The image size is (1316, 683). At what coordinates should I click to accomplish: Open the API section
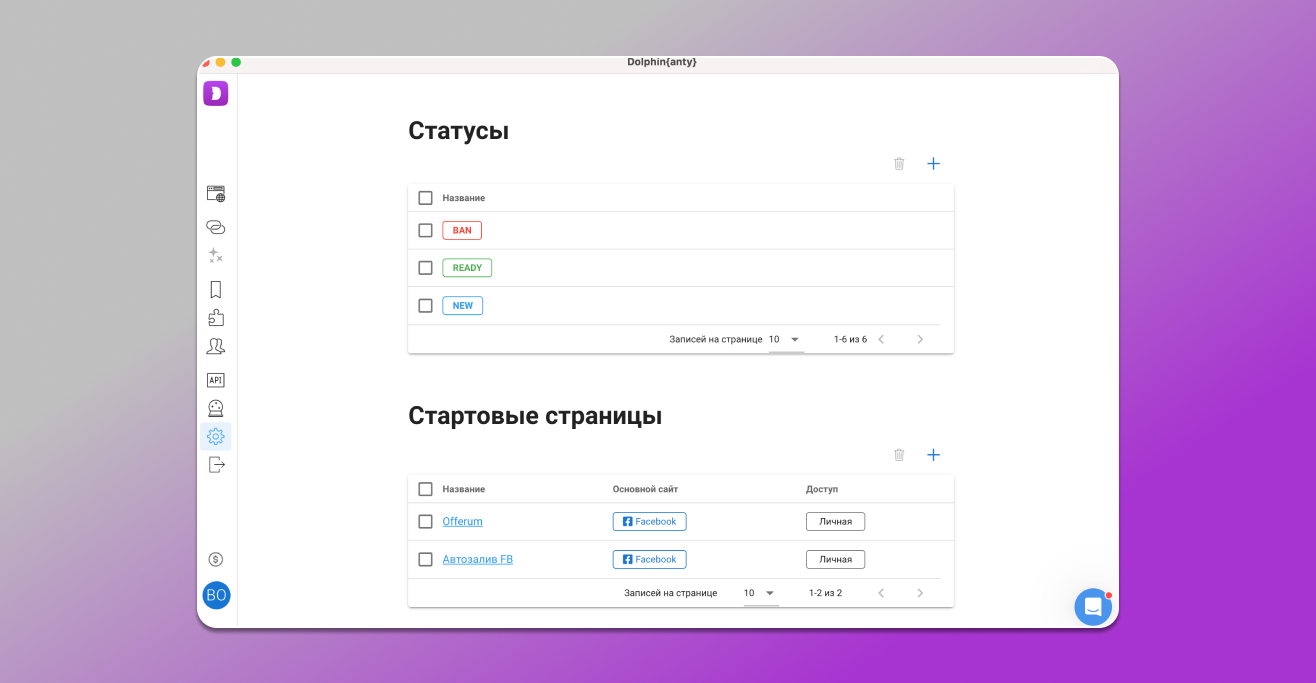click(x=216, y=379)
